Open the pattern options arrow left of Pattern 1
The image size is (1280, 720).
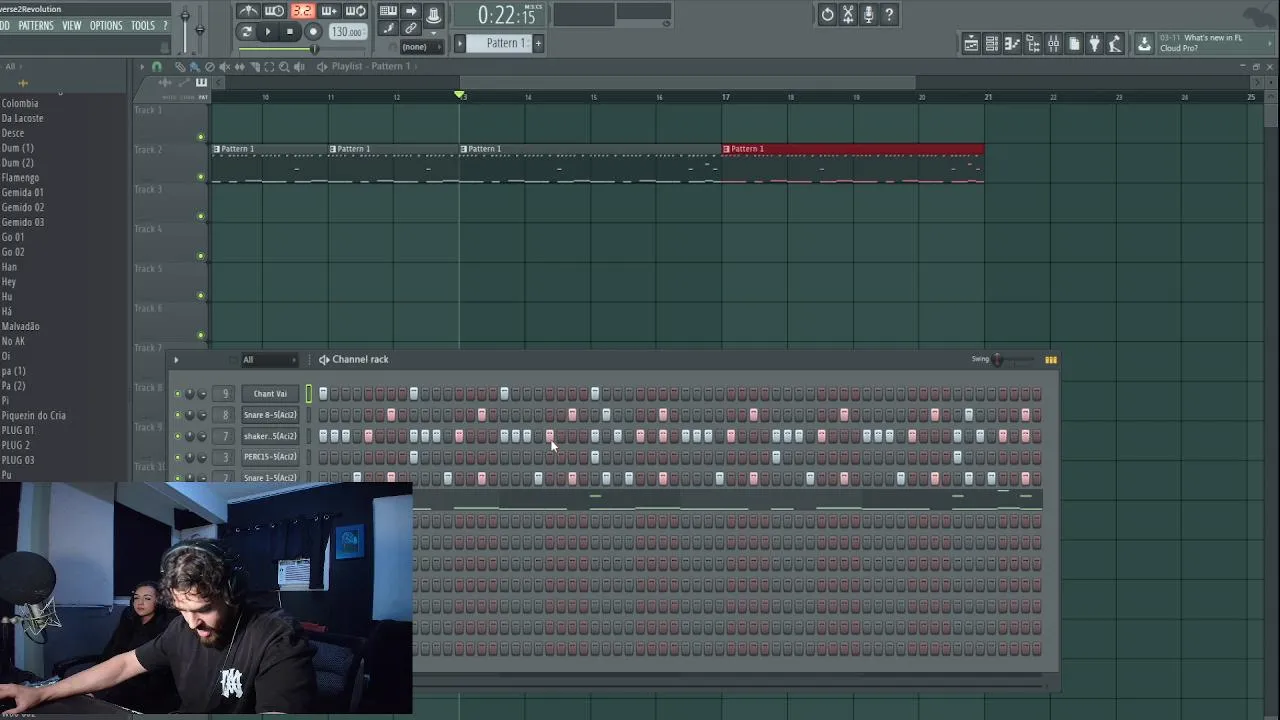tap(460, 43)
